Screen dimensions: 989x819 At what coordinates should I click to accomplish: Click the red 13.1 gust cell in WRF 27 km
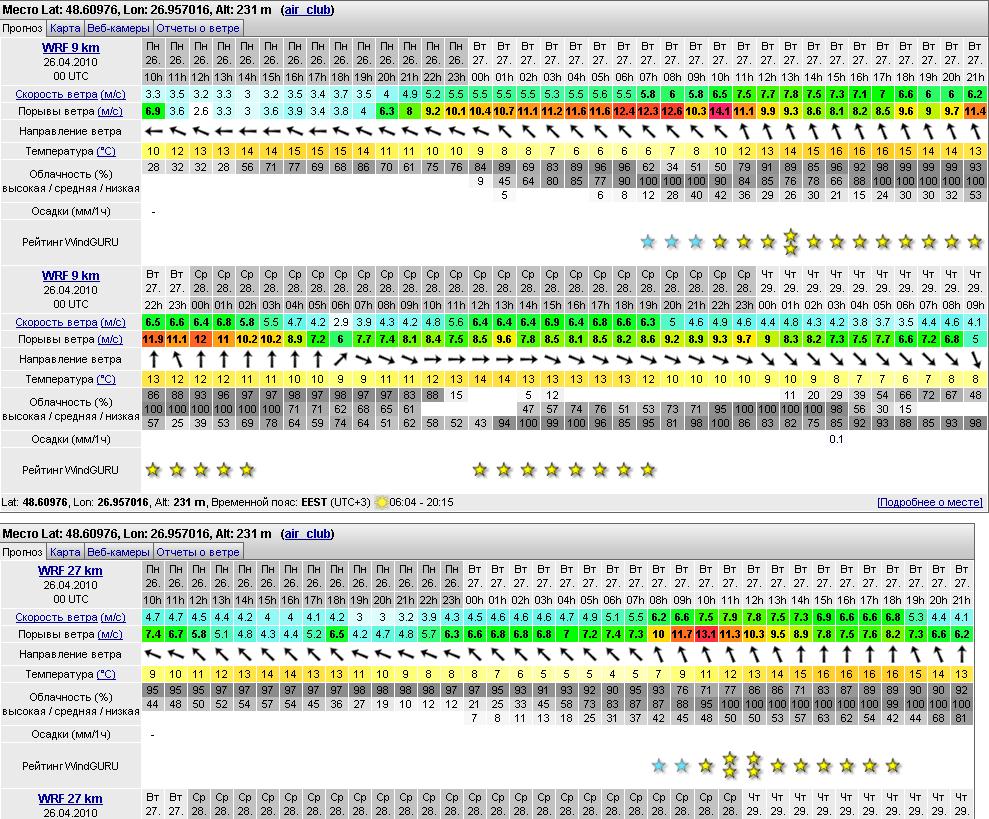click(x=706, y=634)
